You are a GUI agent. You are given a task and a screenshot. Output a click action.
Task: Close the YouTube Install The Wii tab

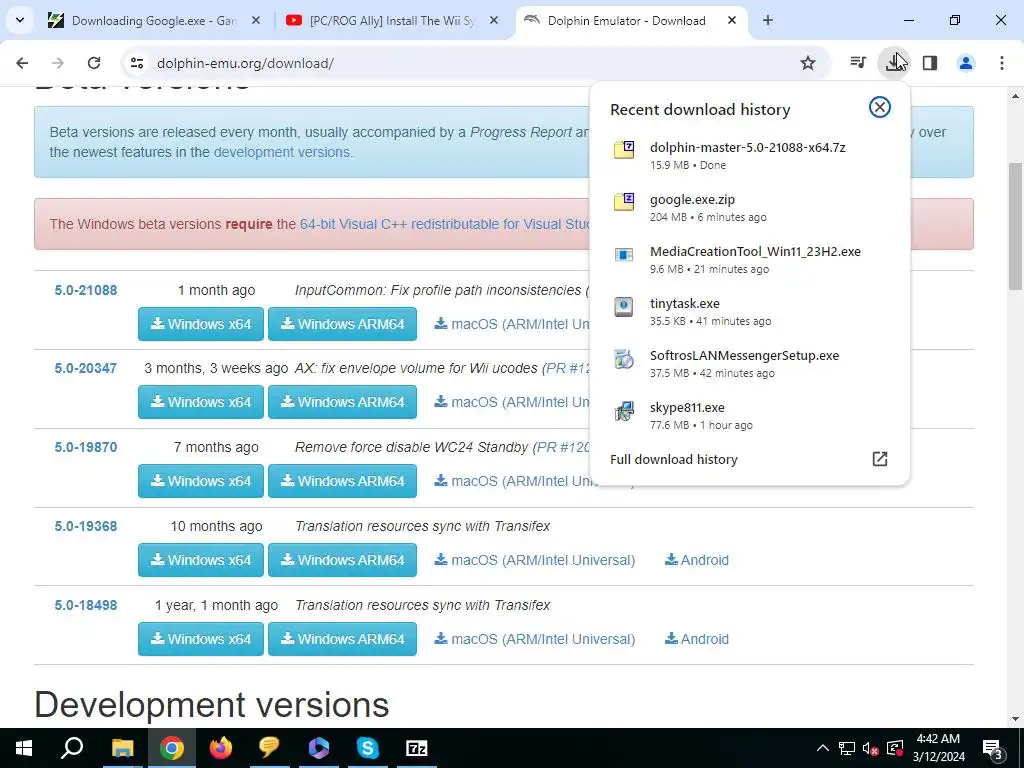(494, 21)
